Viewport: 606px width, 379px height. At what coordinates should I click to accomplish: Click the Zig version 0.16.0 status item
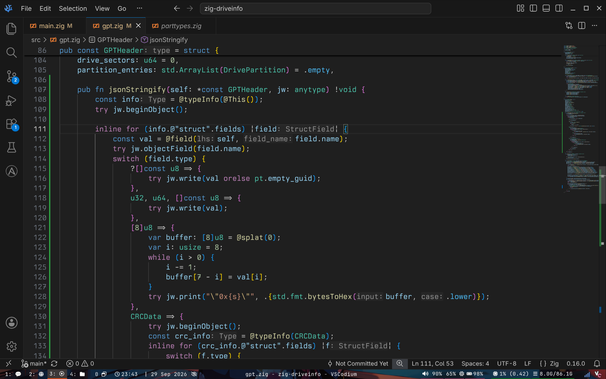coord(575,364)
